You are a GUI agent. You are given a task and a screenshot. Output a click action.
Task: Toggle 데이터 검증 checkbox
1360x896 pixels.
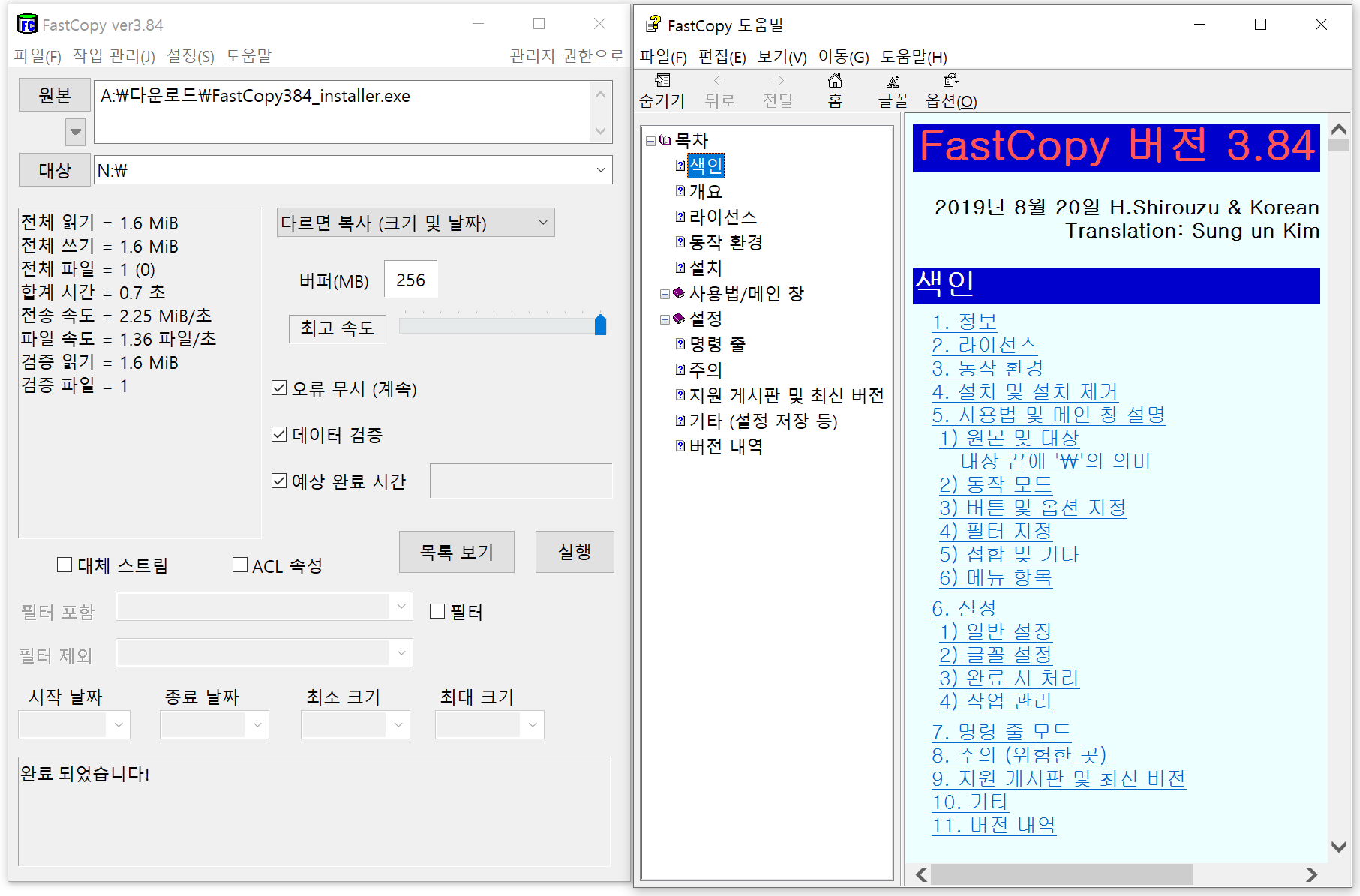279,435
